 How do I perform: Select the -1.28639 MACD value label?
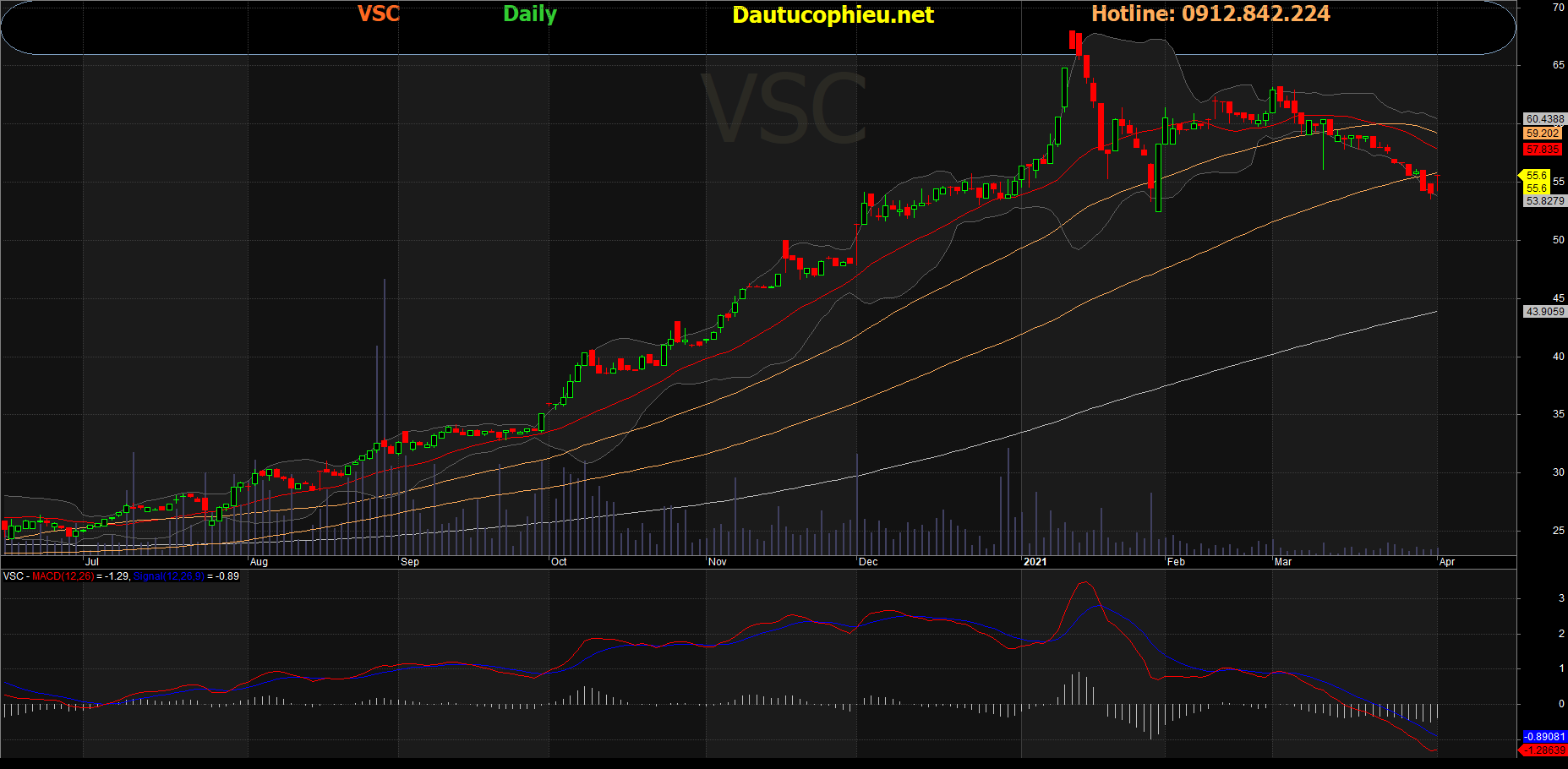coord(1543,750)
